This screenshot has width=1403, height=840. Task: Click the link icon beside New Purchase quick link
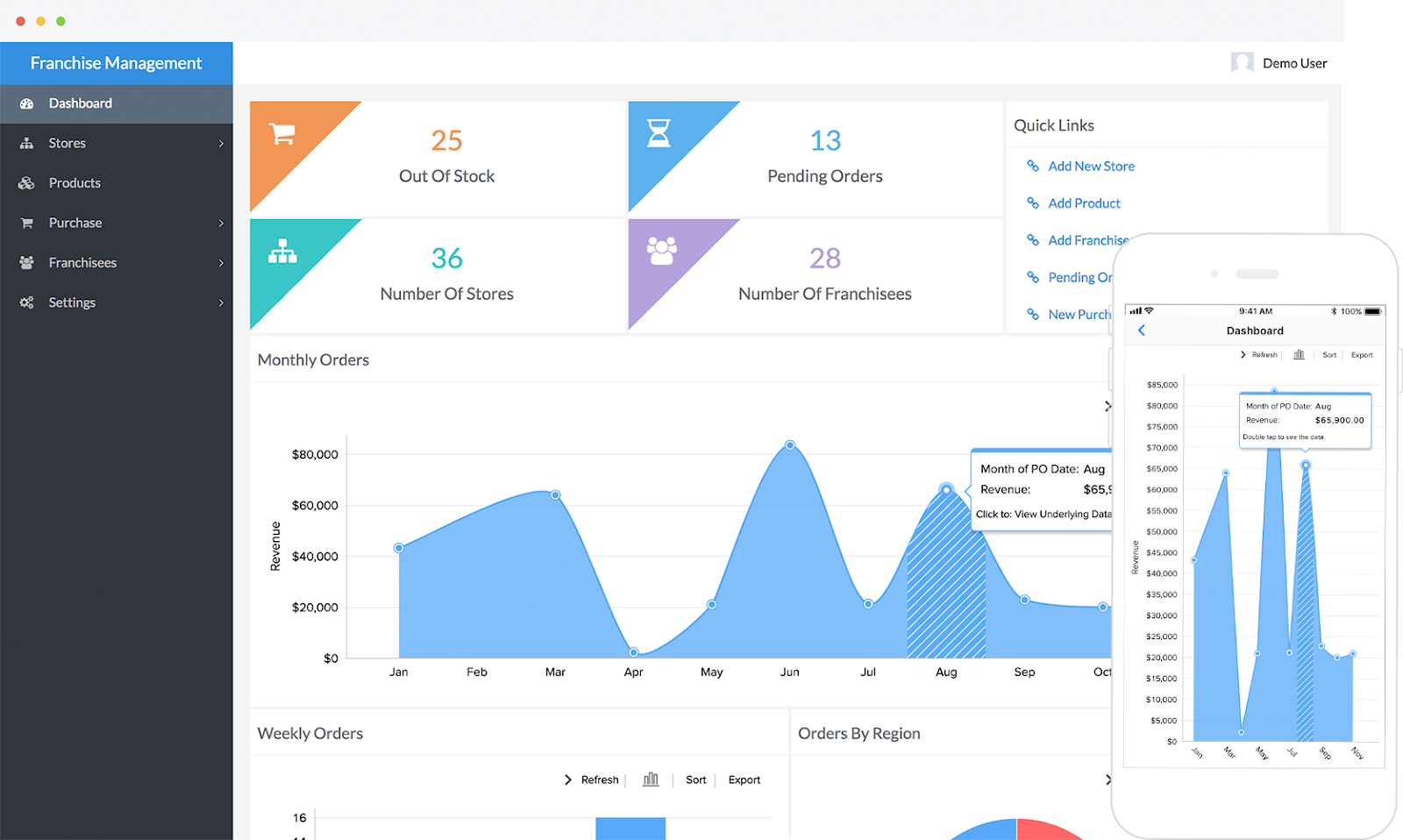coord(1033,314)
